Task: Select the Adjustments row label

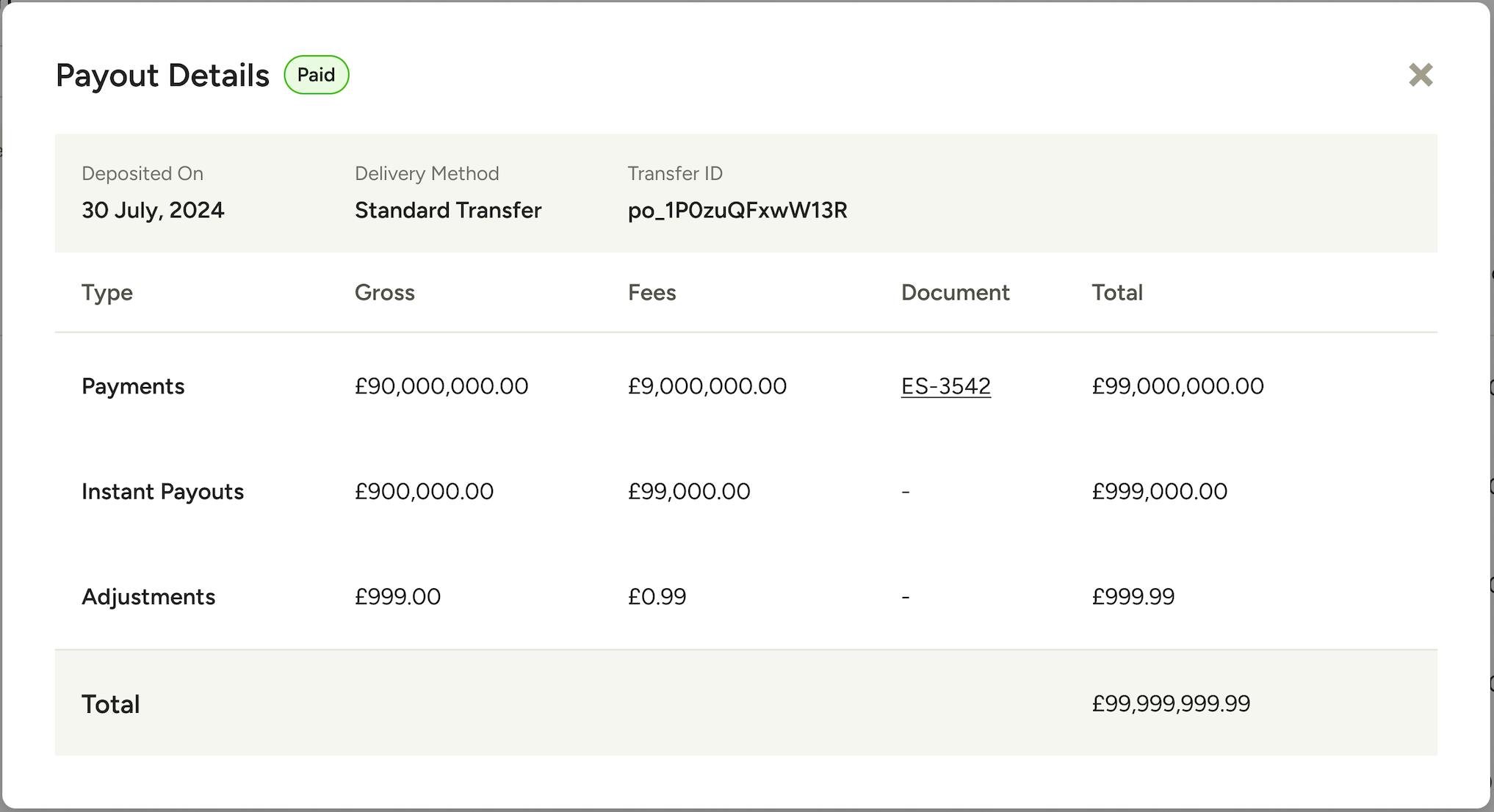Action: pos(148,597)
